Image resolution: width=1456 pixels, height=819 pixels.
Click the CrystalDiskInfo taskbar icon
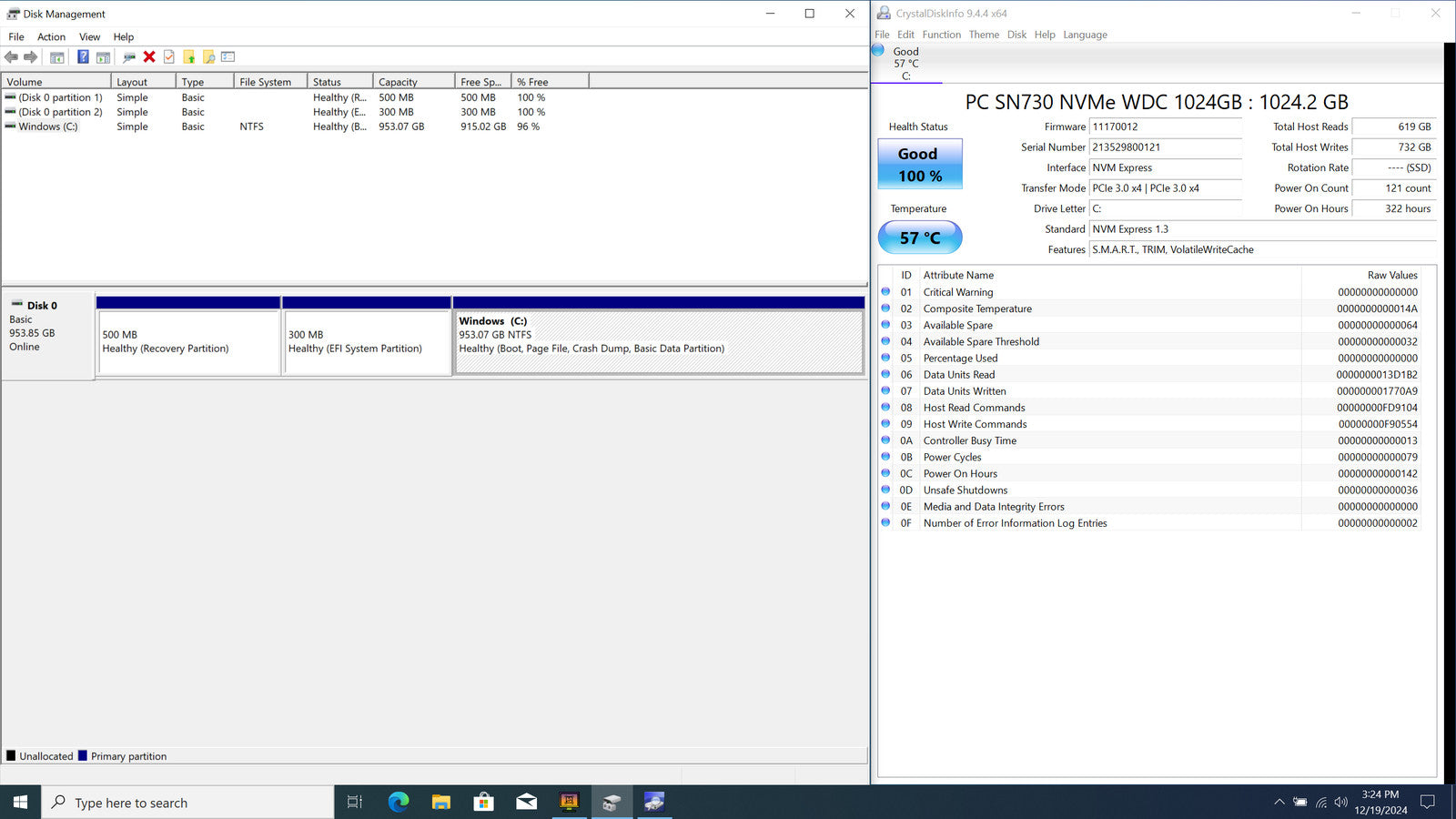[654, 802]
